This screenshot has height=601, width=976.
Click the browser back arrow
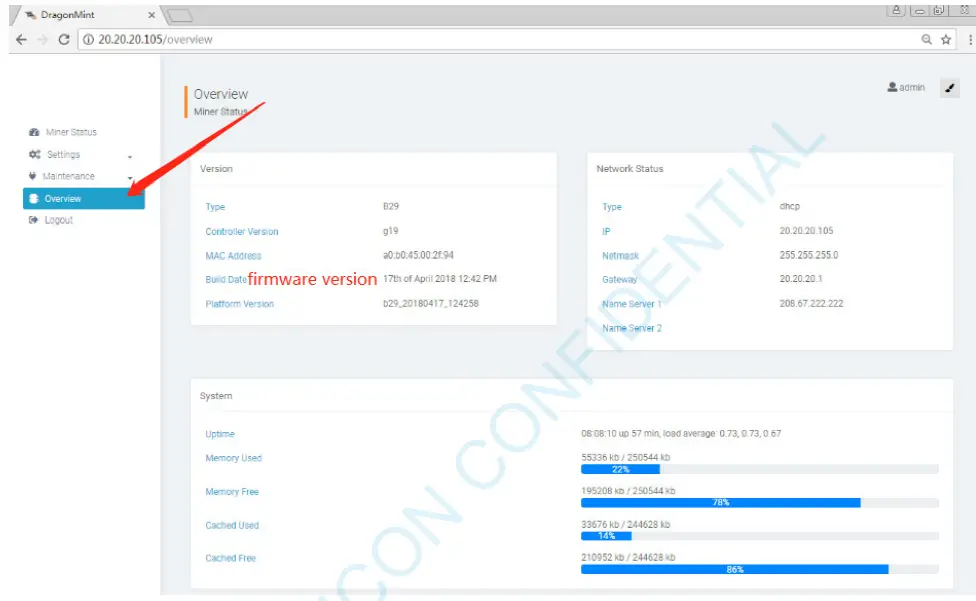tap(21, 39)
